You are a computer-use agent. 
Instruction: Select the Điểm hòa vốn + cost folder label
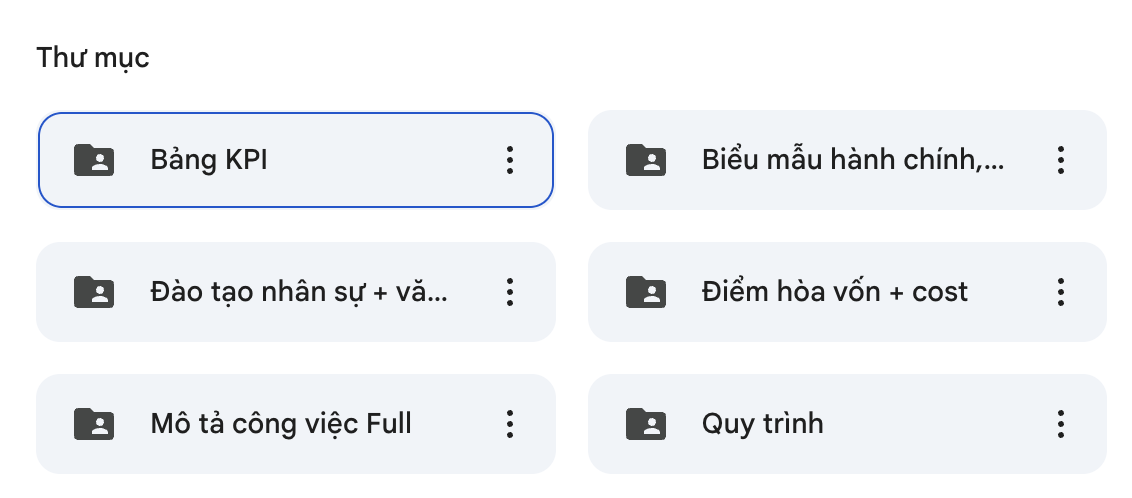835,292
